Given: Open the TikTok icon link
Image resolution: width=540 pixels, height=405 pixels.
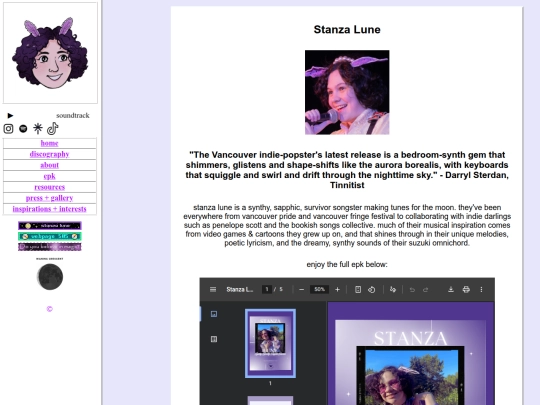Looking at the screenshot, I should (52, 128).
